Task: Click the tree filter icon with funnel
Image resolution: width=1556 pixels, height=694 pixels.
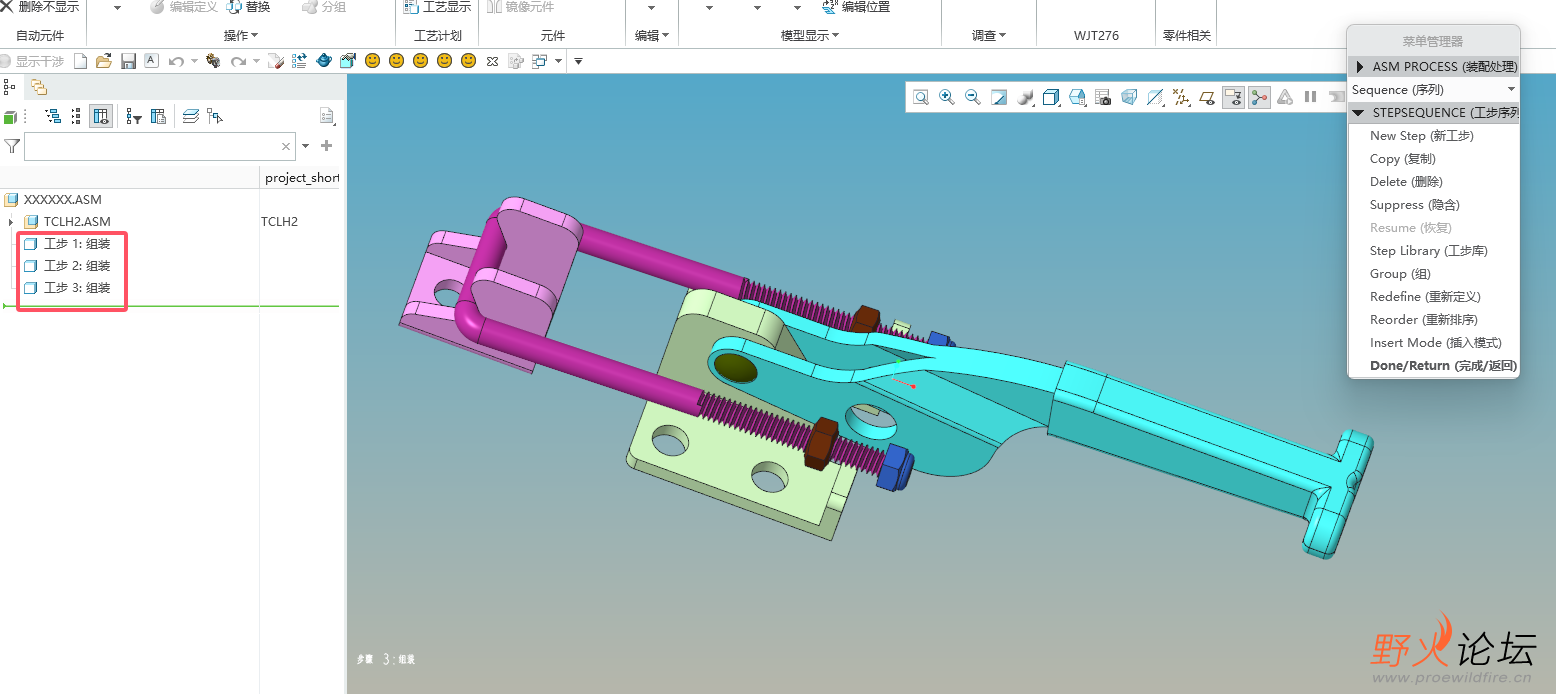Action: (x=133, y=117)
